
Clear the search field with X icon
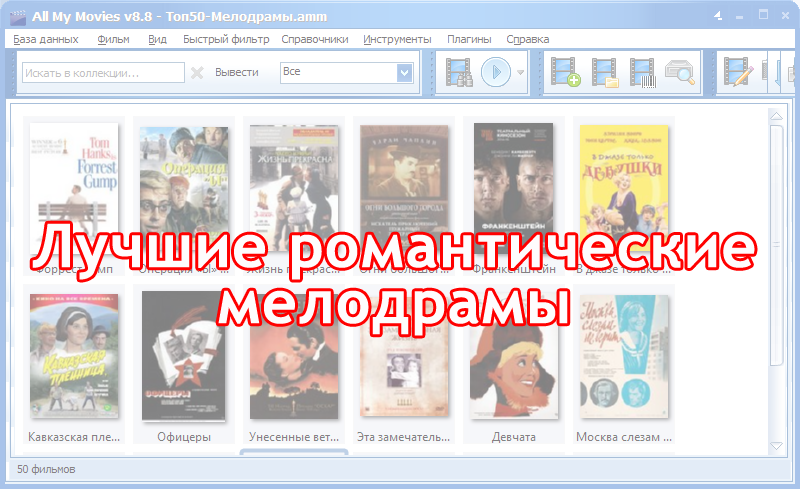coord(197,72)
